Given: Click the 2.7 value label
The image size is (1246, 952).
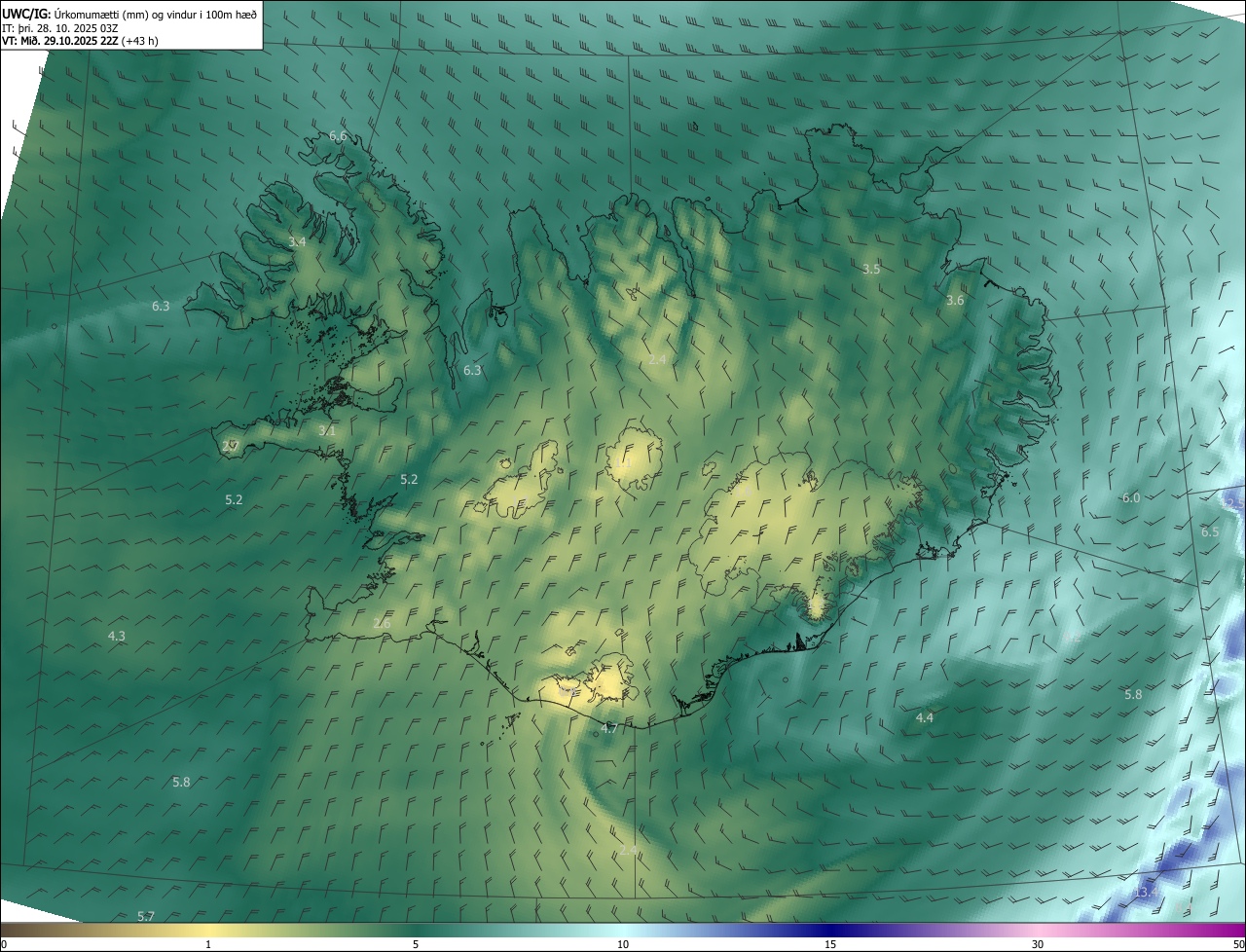Looking at the screenshot, I should pos(230,446).
